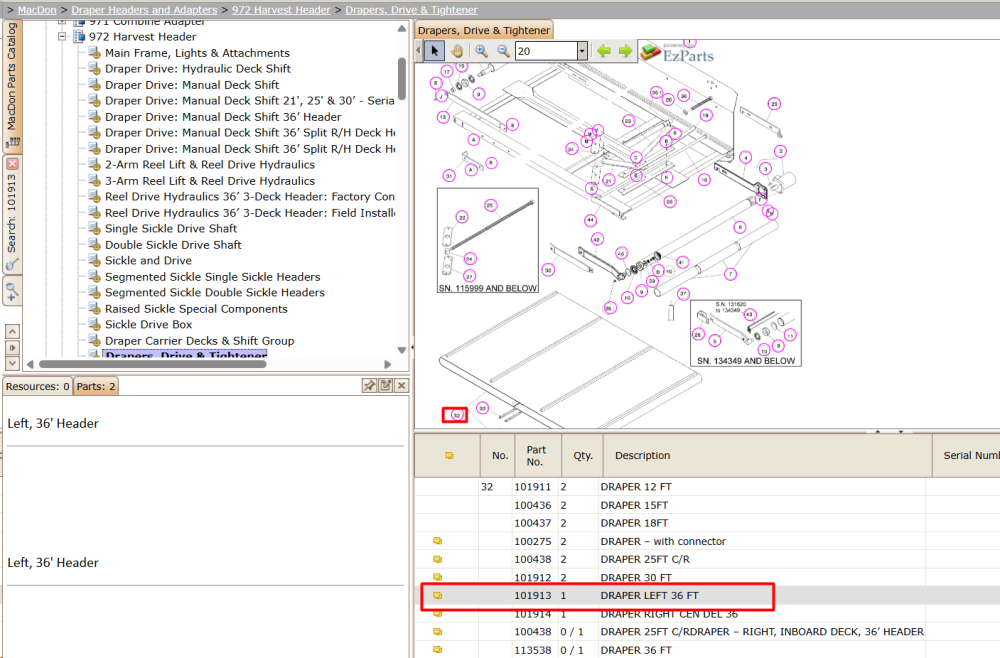This screenshot has width=1000, height=658.
Task: Select the pointer arrow tool in diagram toolbar
Action: (435, 51)
